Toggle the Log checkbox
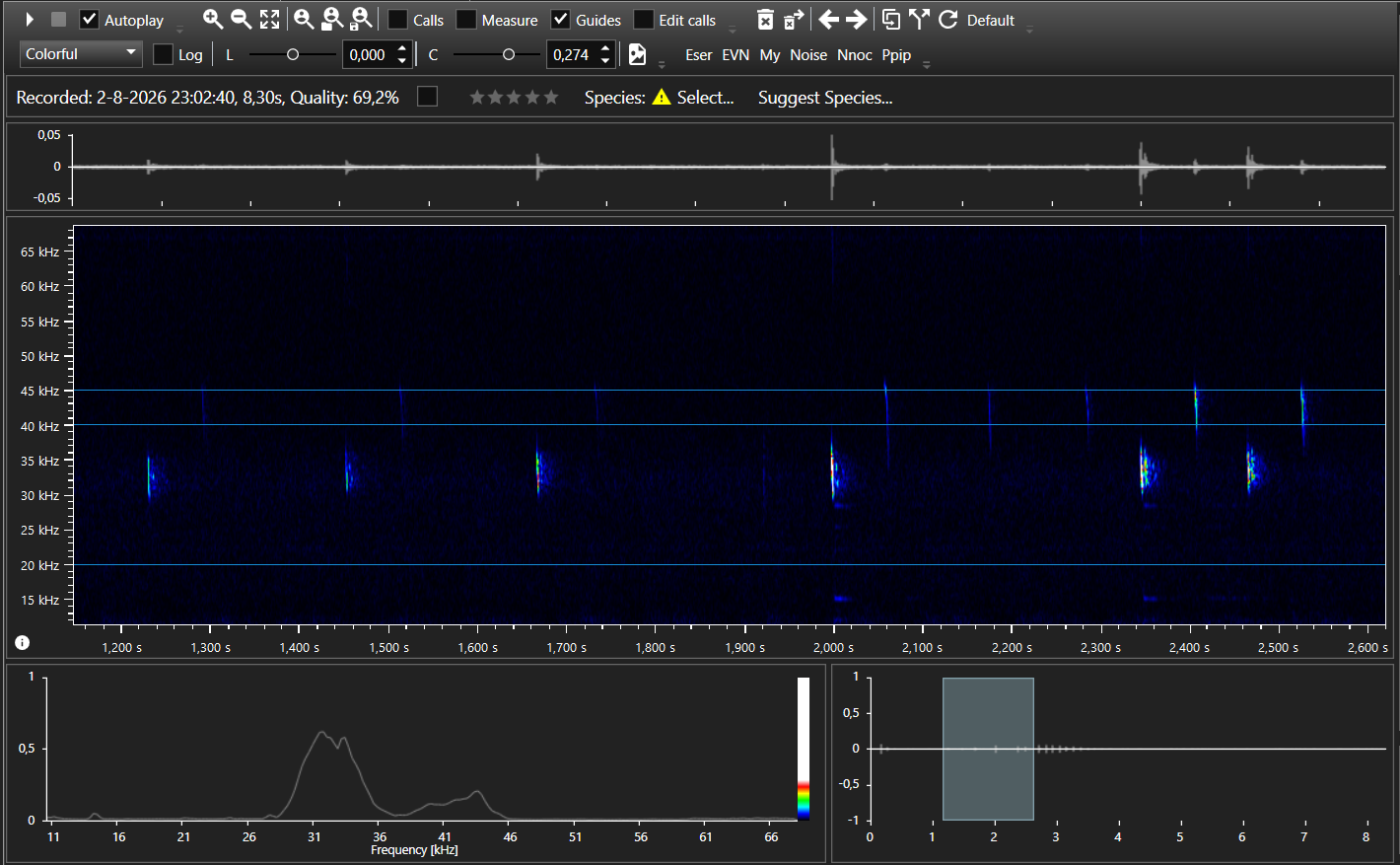1400x865 pixels. pyautogui.click(x=163, y=54)
